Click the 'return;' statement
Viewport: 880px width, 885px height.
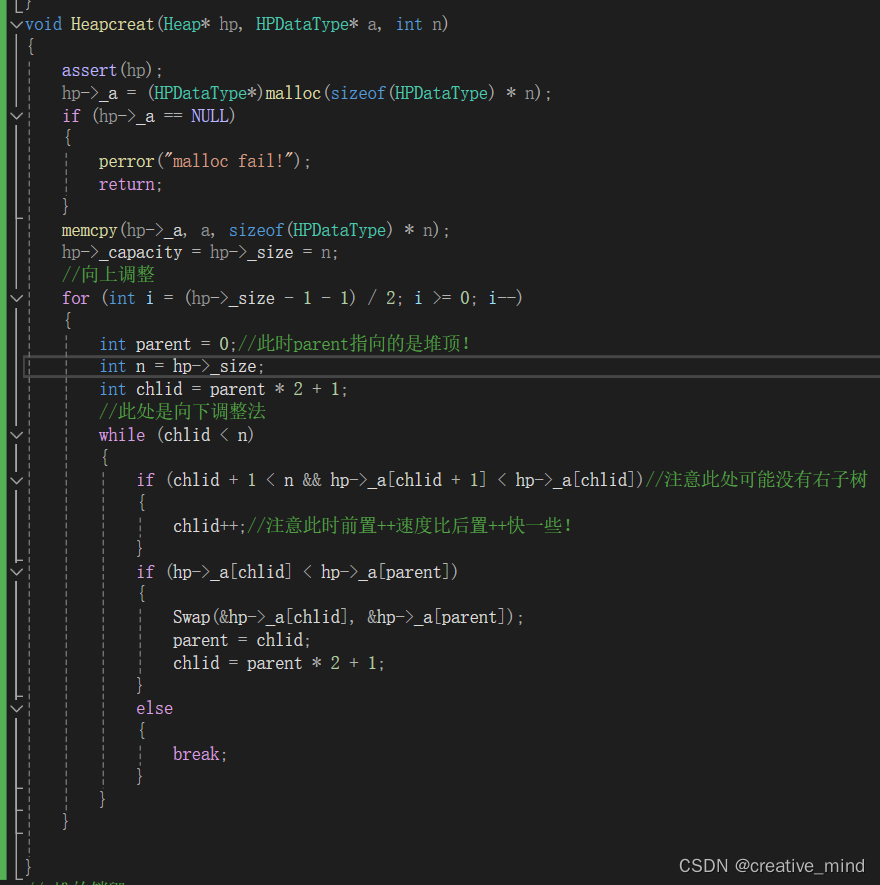tap(130, 185)
